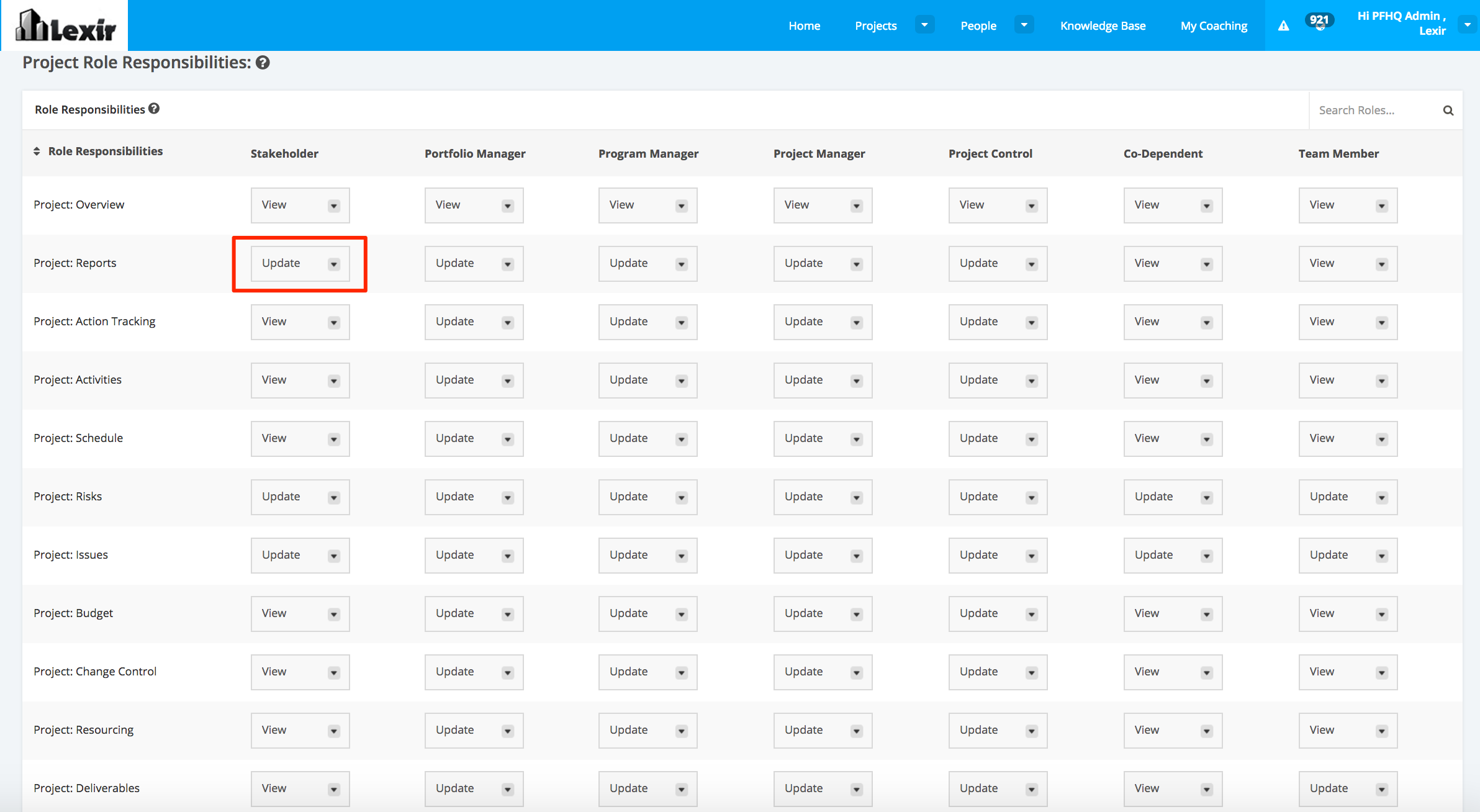
Task: Expand the Projects menu arrow
Action: pyautogui.click(x=924, y=25)
